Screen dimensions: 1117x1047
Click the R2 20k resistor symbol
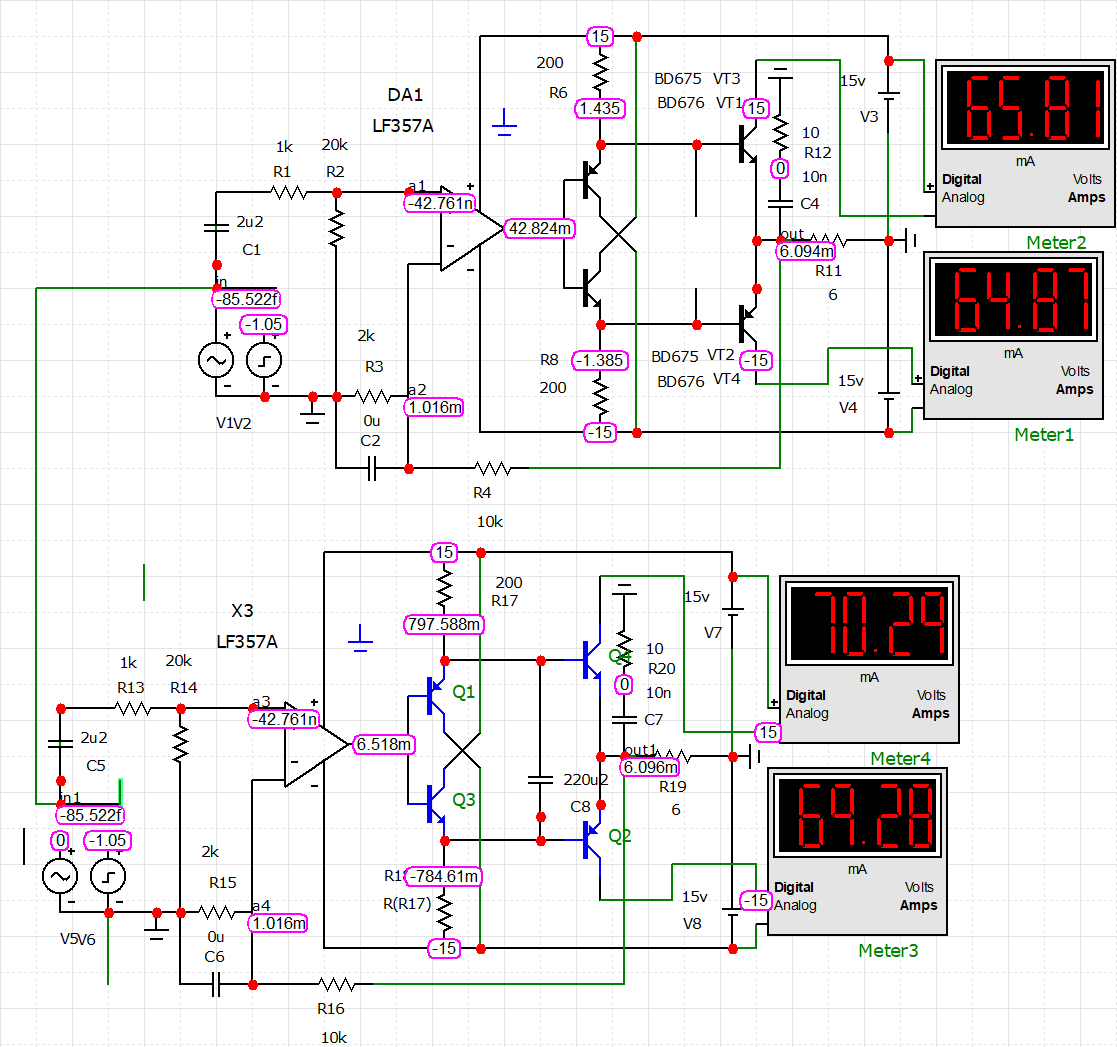[x=336, y=229]
